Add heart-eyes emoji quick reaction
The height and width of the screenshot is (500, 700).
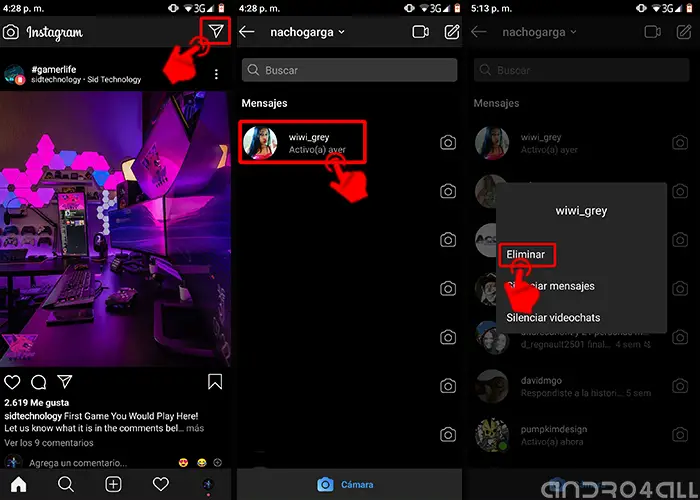[183, 463]
